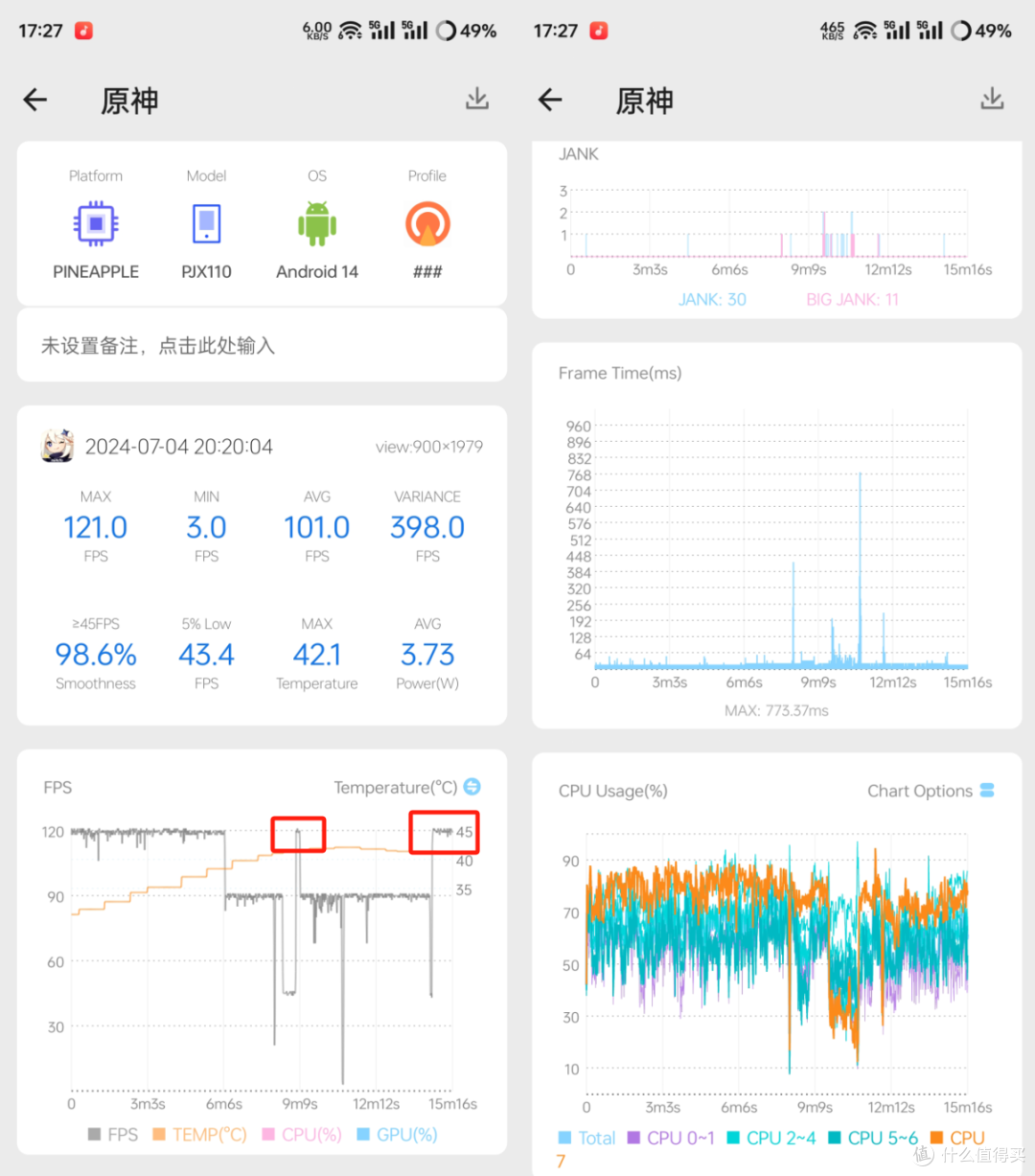Open Chart Options toggle
This screenshot has height=1176, width=1035.
coord(987,791)
